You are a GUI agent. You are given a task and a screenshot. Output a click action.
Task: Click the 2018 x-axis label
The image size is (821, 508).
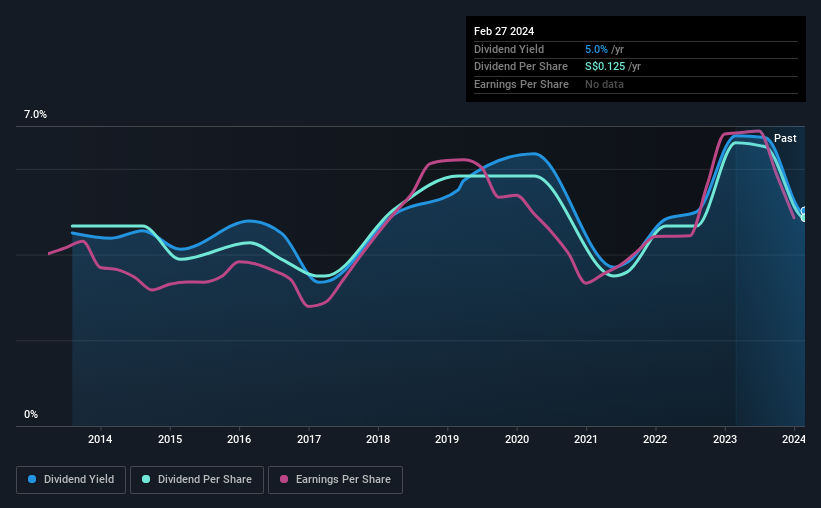(x=378, y=439)
